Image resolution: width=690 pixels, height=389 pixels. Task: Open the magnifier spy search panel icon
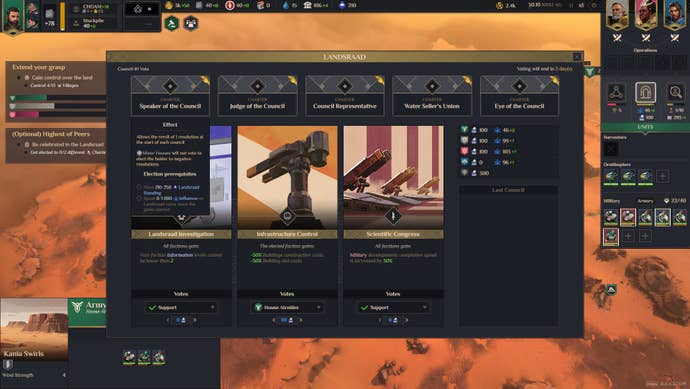(x=675, y=92)
